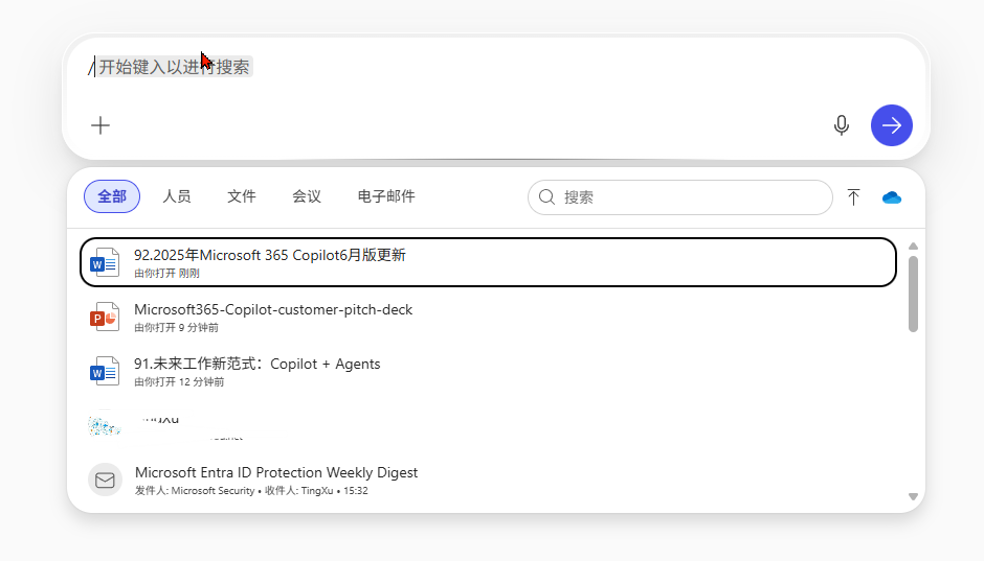
Task: Activate the microphone dictation icon
Action: [842, 126]
